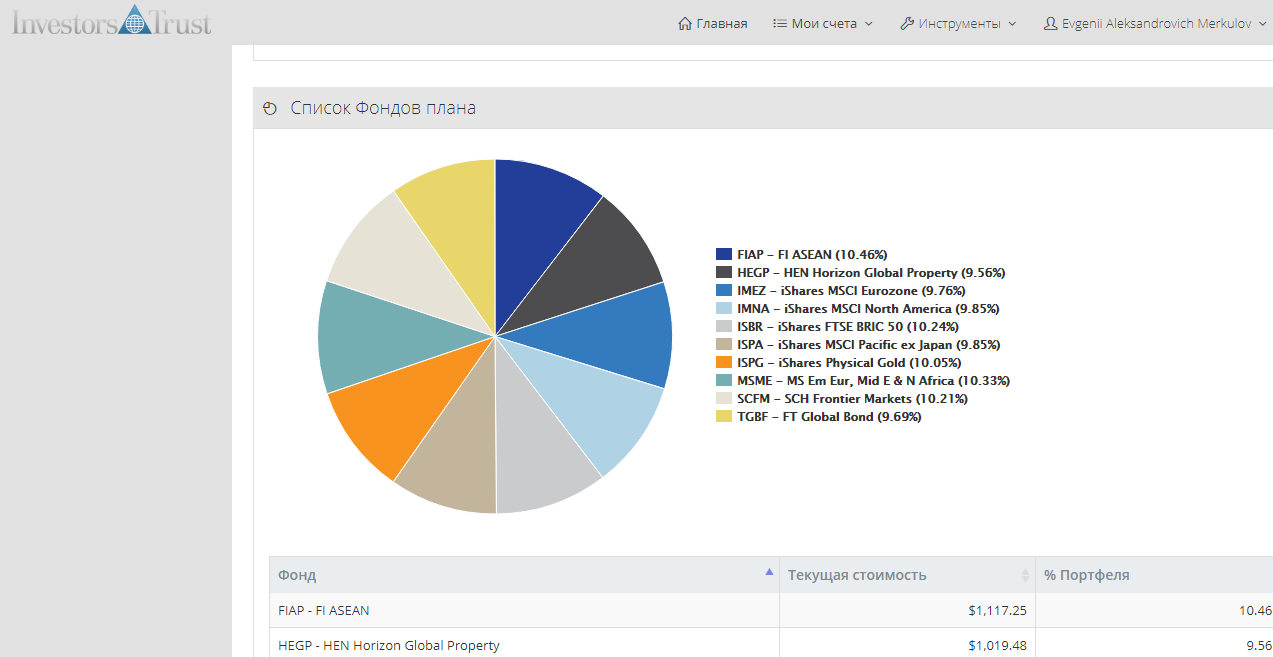Click the wrench icon beside Инструменты
1273x657 pixels.
coord(907,23)
